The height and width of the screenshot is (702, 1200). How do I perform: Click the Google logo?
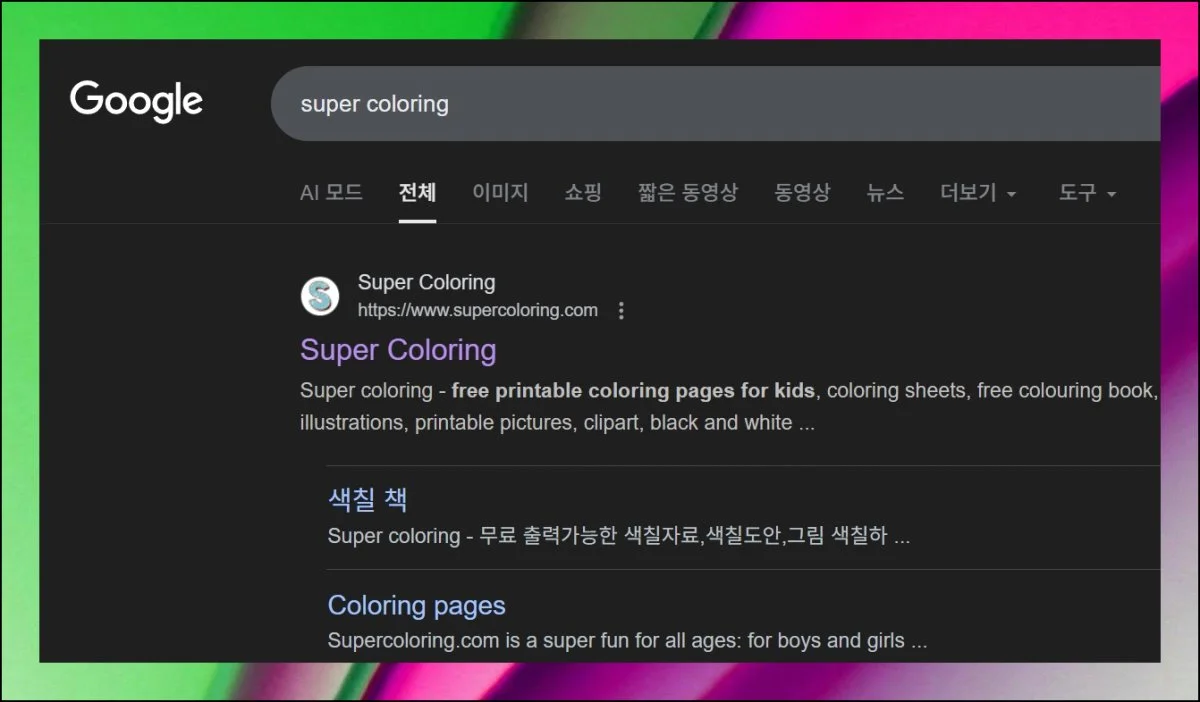(x=136, y=102)
